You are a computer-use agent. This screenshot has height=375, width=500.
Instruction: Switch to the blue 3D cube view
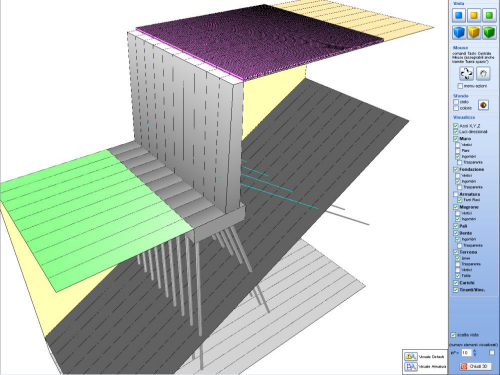pyautogui.click(x=459, y=32)
